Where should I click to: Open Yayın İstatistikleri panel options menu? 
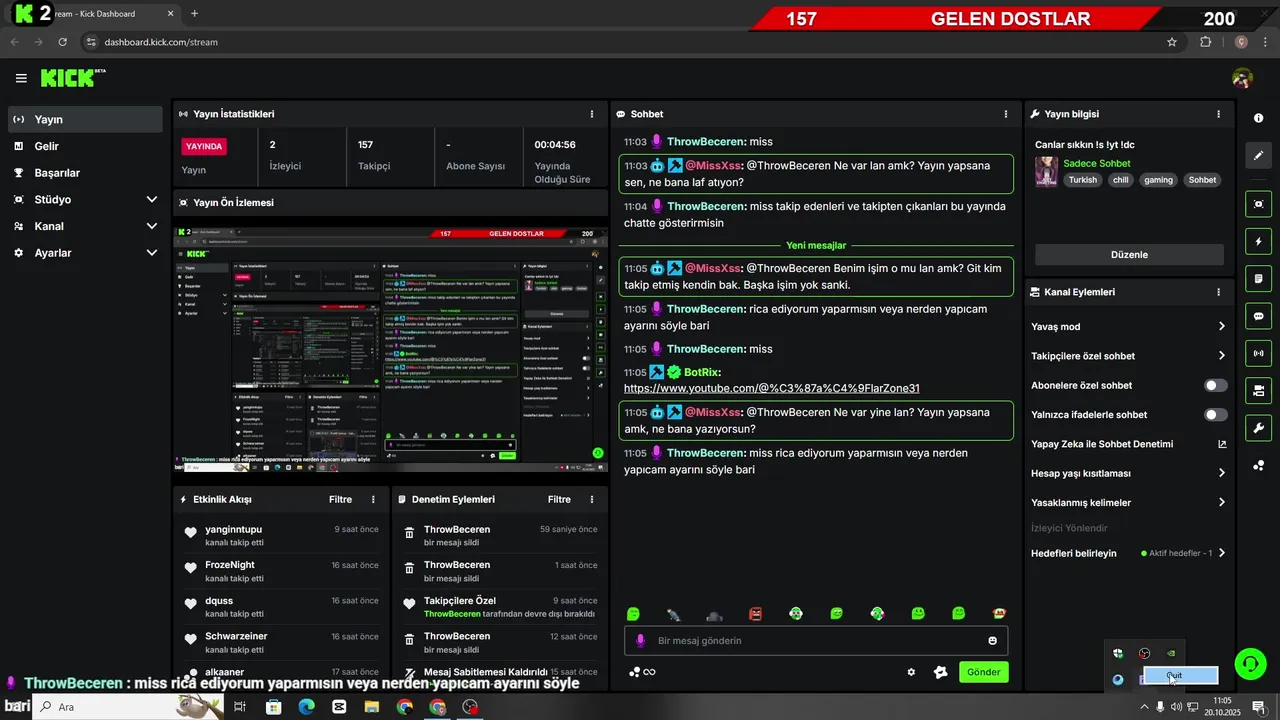[592, 114]
